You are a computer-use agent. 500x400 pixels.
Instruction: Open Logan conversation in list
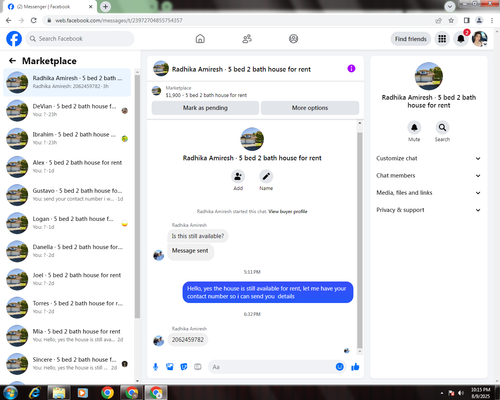point(67,223)
